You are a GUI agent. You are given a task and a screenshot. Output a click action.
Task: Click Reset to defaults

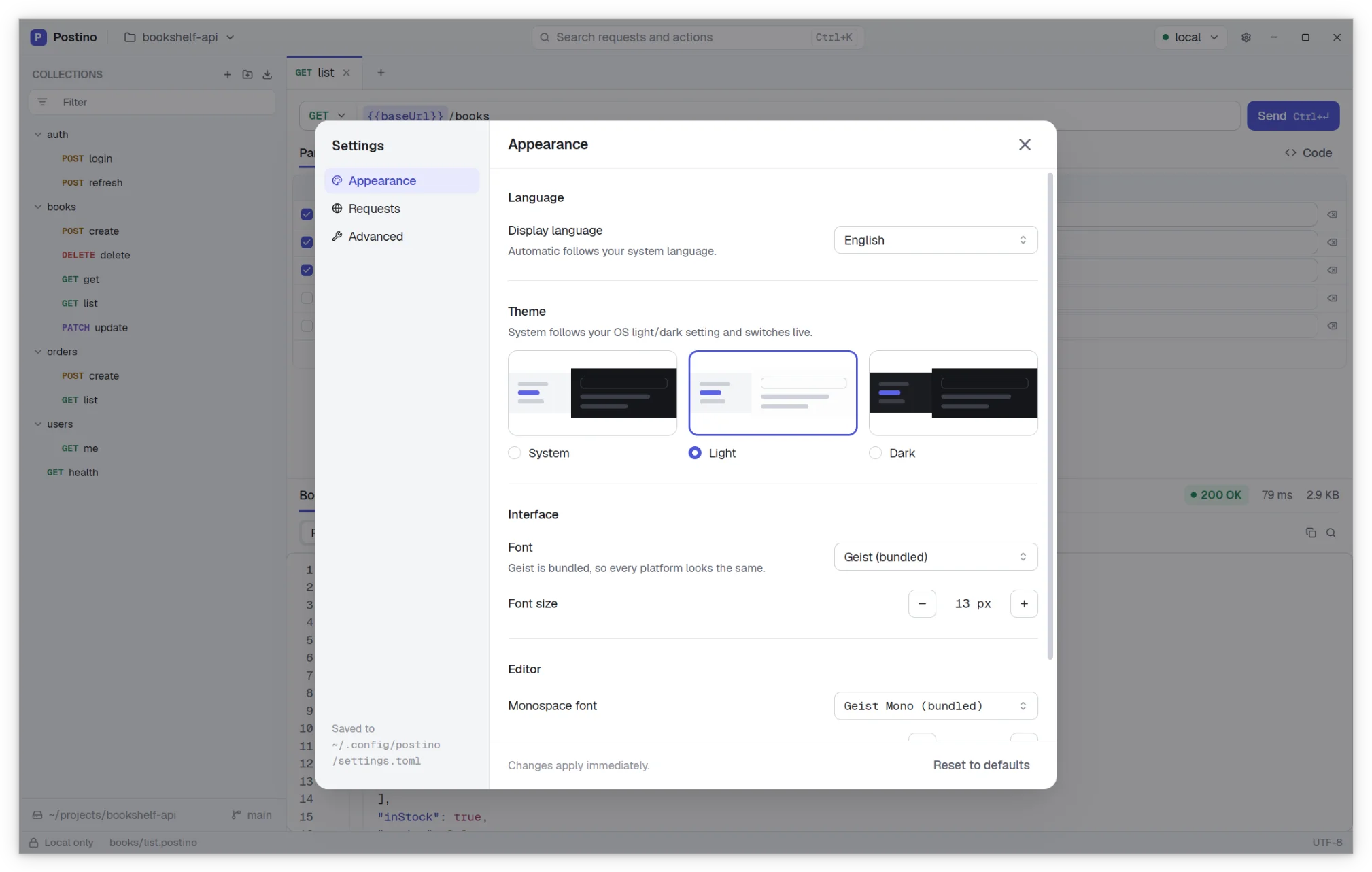(x=981, y=765)
